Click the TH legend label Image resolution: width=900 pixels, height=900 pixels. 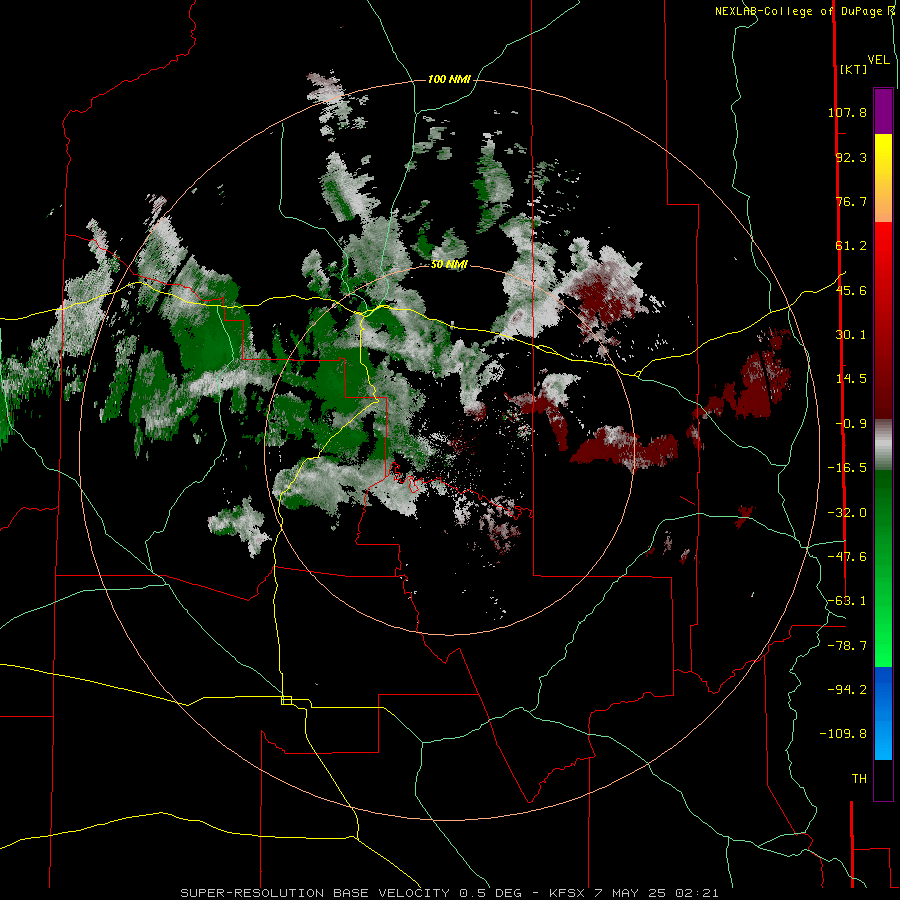(859, 779)
